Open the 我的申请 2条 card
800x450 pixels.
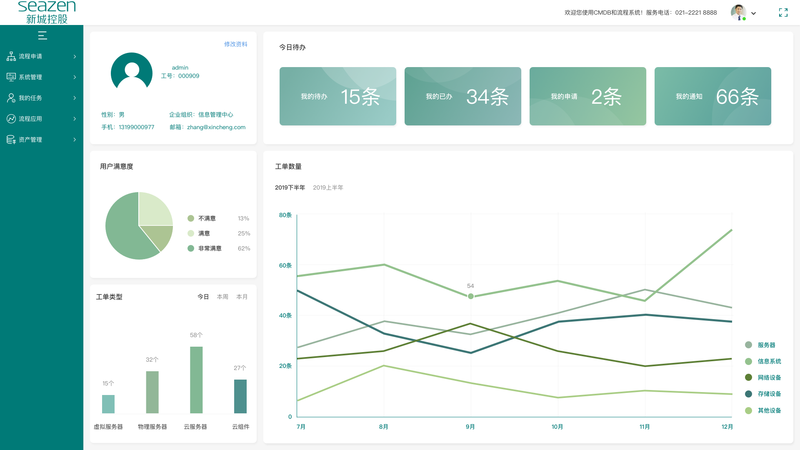click(588, 96)
